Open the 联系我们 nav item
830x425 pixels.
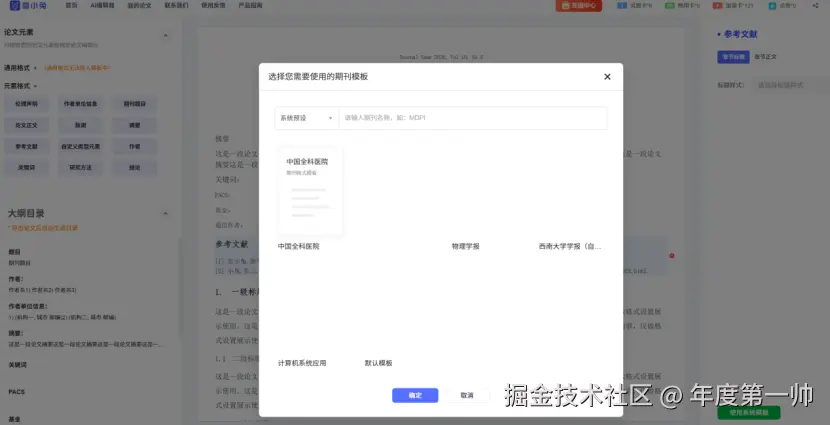(x=176, y=5)
